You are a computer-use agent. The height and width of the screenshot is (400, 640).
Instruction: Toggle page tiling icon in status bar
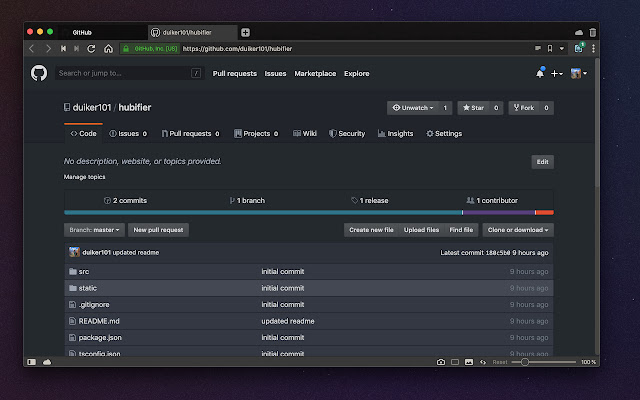tap(455, 362)
